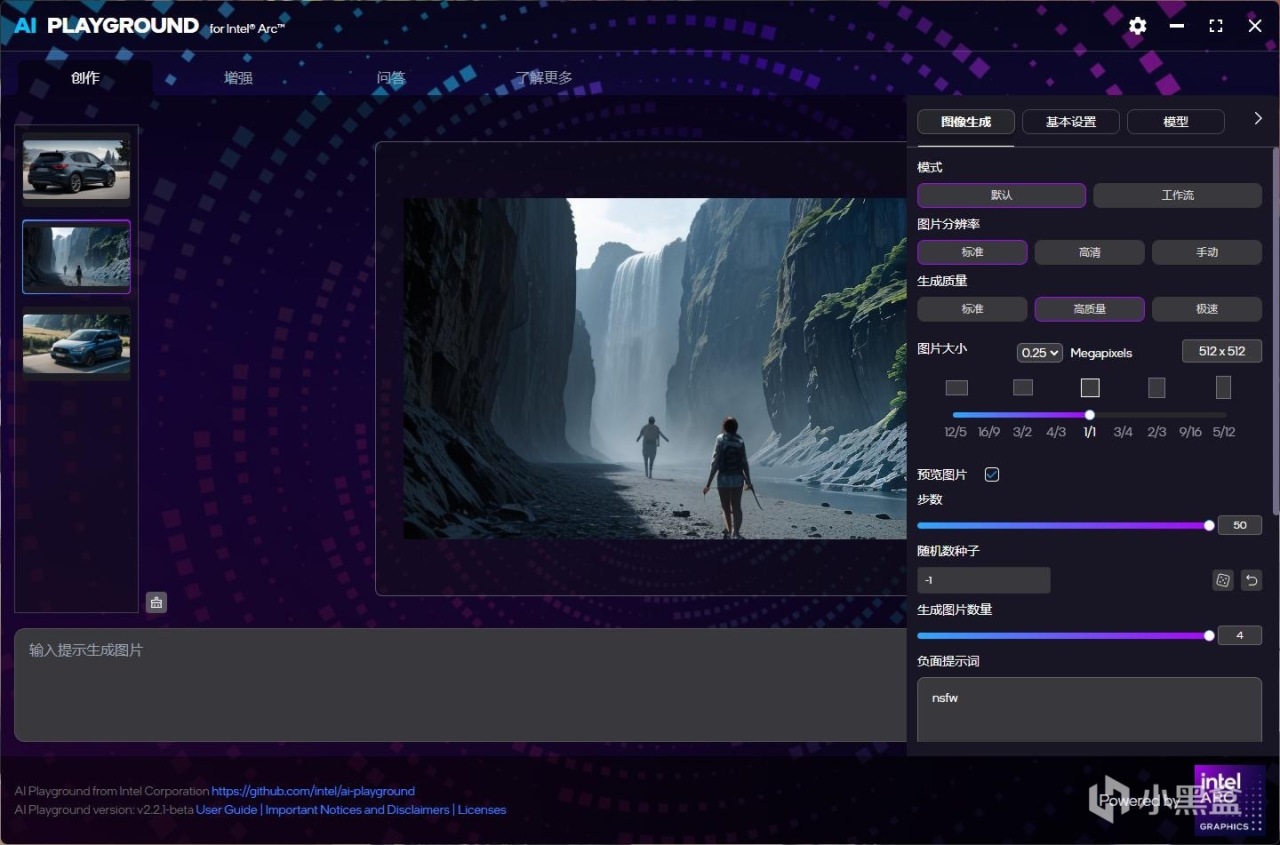The image size is (1280, 845).
Task: Set generation quality to 标准
Action: 972,309
